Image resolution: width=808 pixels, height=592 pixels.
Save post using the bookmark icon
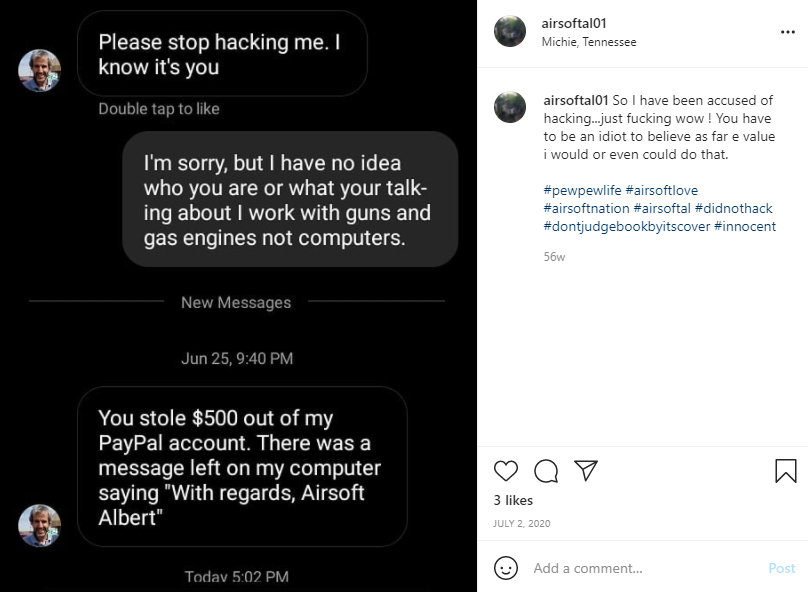785,471
